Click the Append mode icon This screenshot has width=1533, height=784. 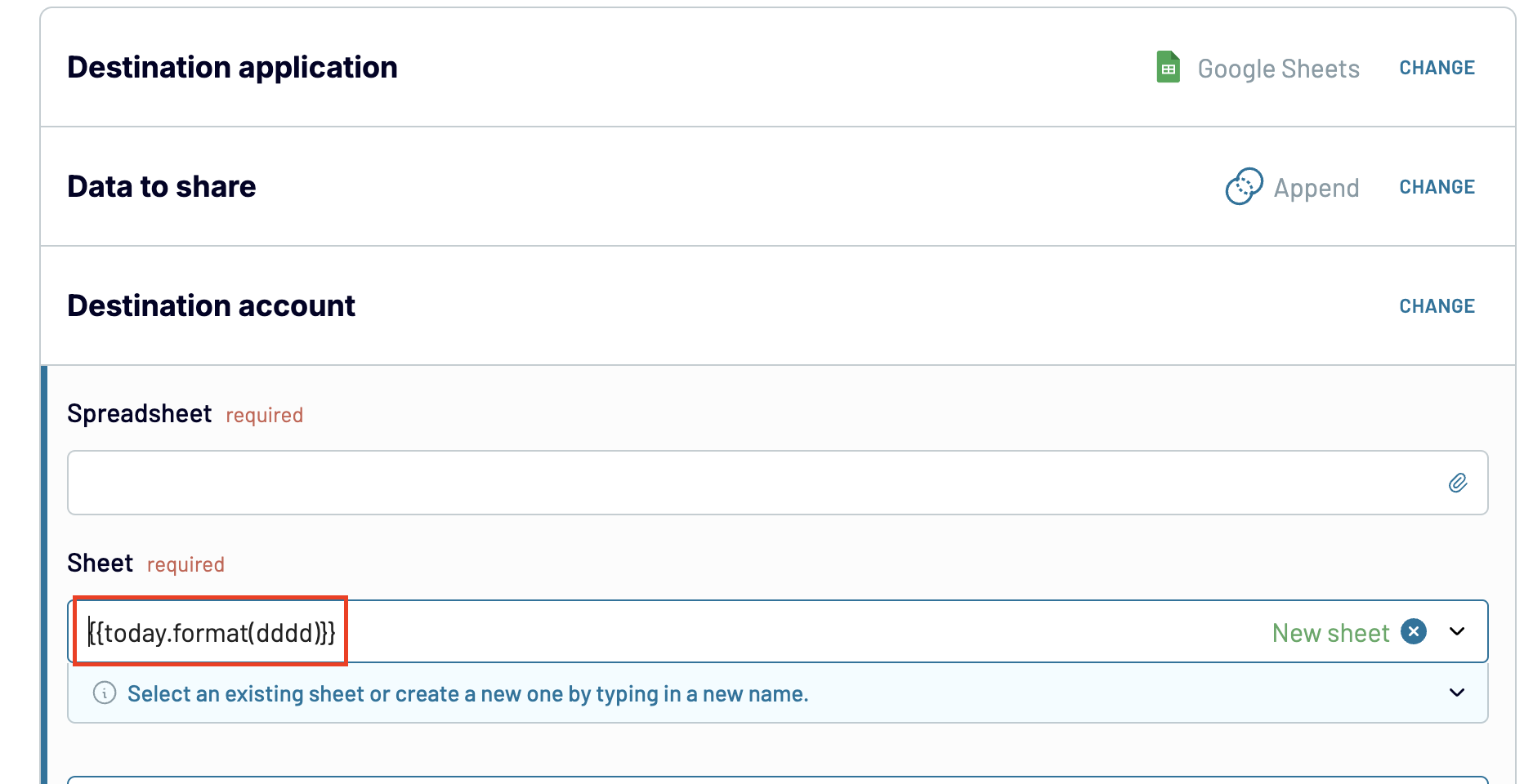click(1244, 187)
